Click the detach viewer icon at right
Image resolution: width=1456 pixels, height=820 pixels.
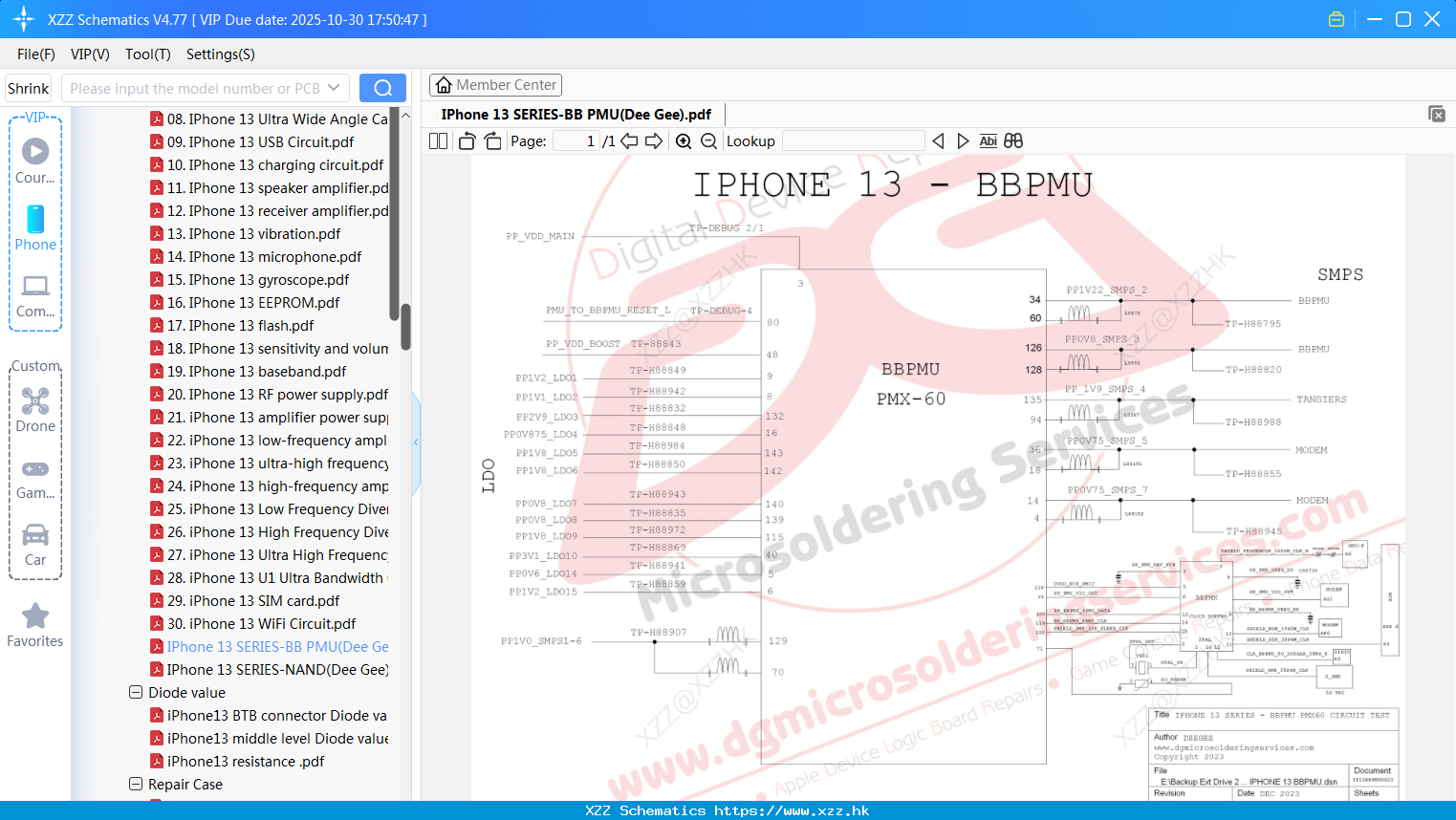(x=1437, y=114)
